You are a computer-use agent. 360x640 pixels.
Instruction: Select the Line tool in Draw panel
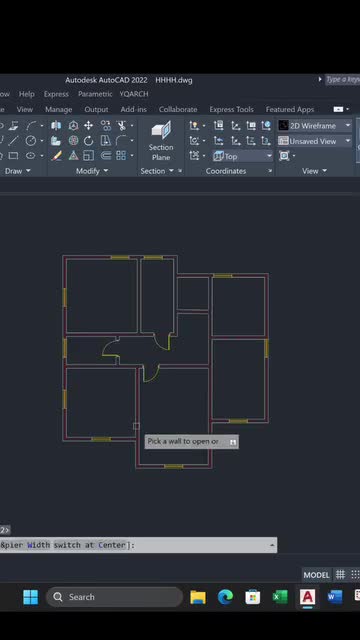click(13, 141)
